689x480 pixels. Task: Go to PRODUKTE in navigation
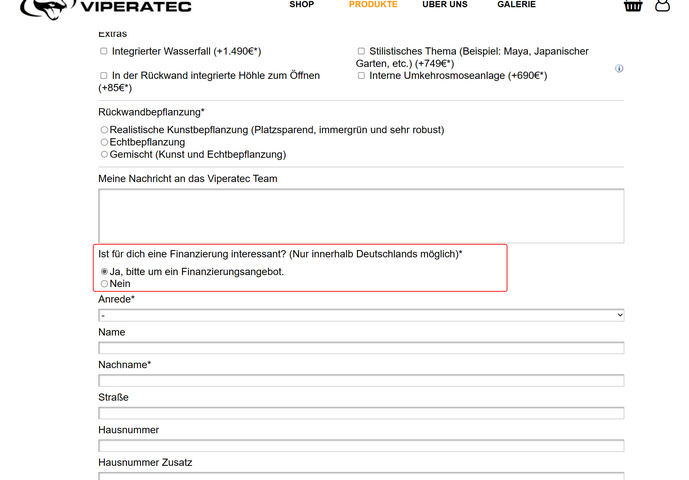tap(373, 5)
